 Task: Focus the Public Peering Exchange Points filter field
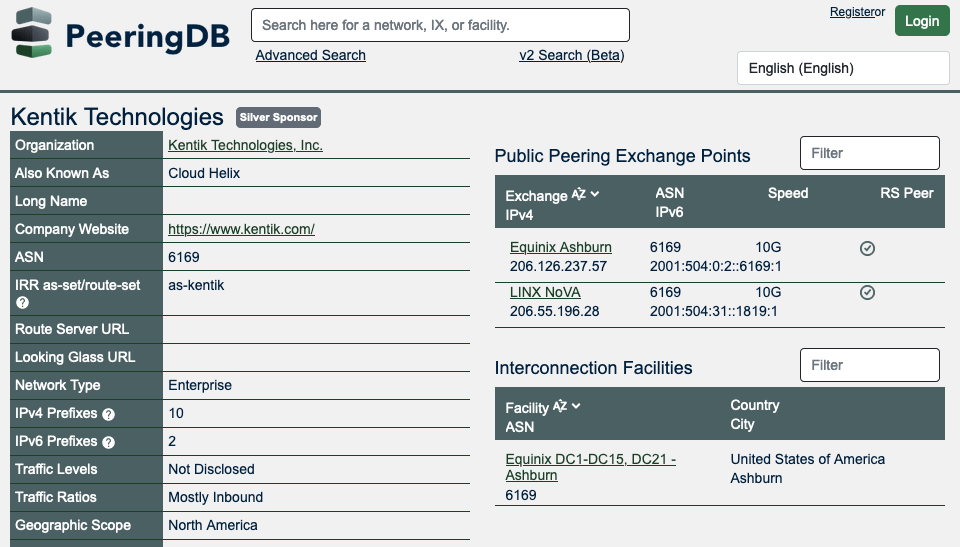(x=869, y=153)
